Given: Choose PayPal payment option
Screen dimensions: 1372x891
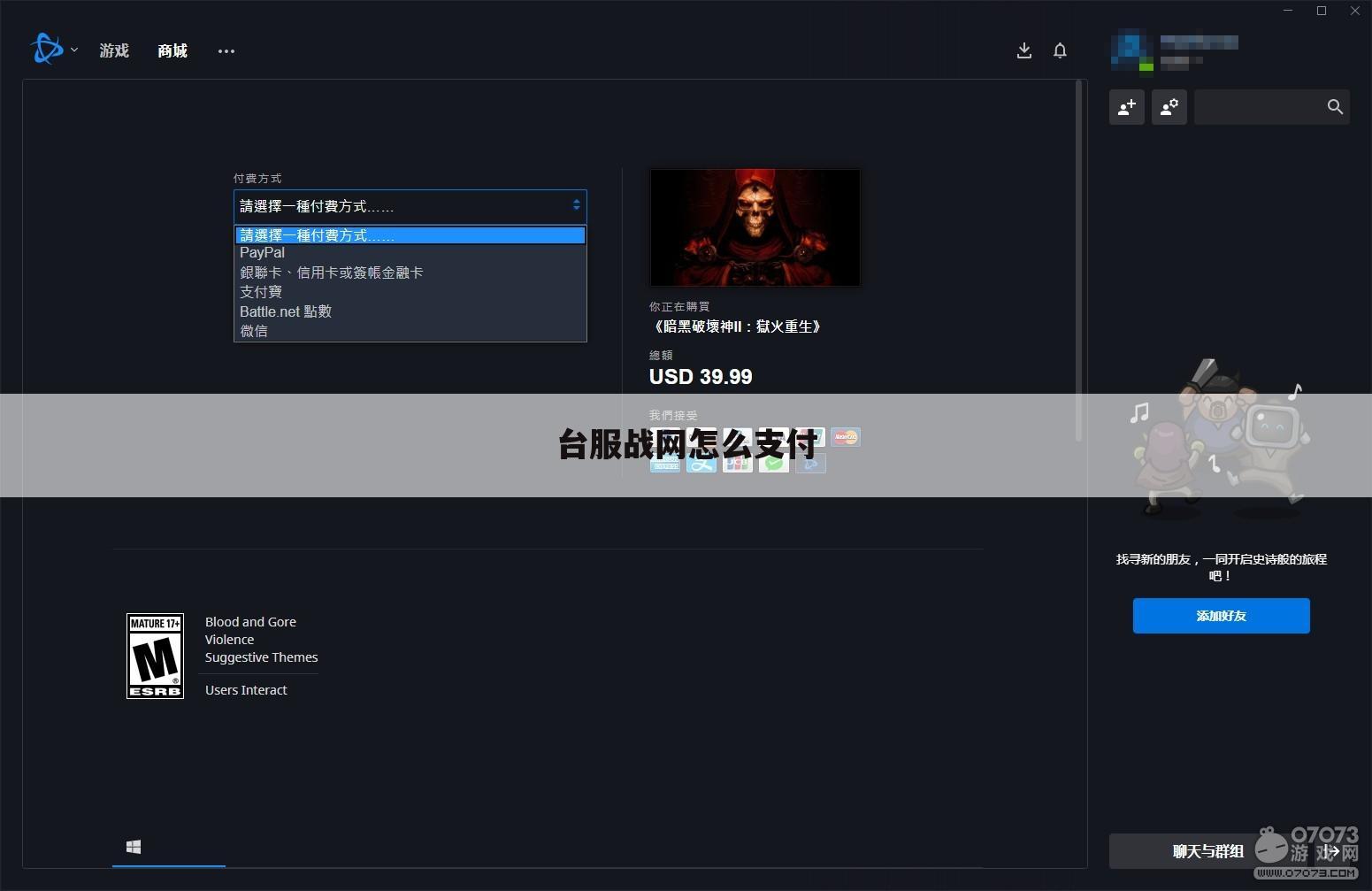Looking at the screenshot, I should pyautogui.click(x=410, y=253).
